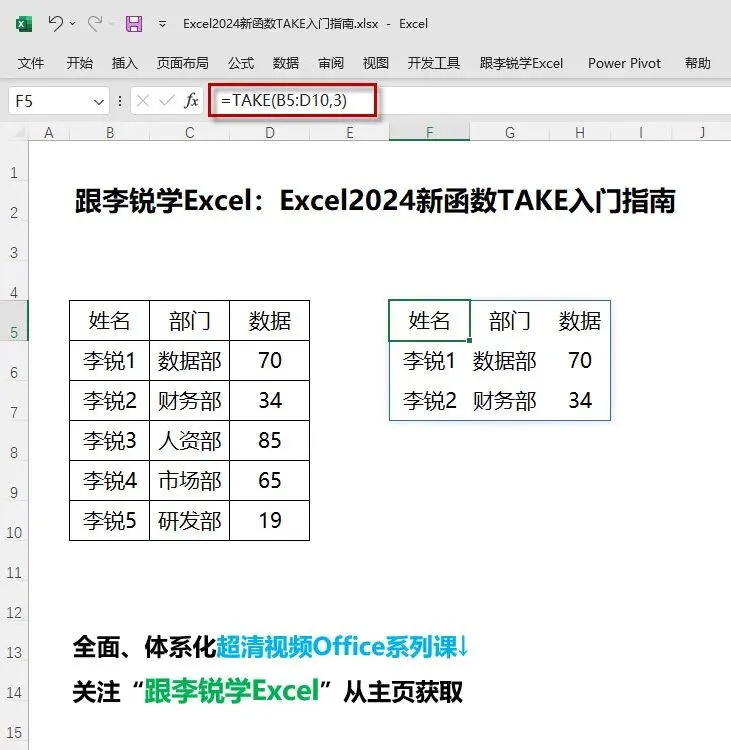Click cell 李锐3 in the source table

pyautogui.click(x=110, y=441)
